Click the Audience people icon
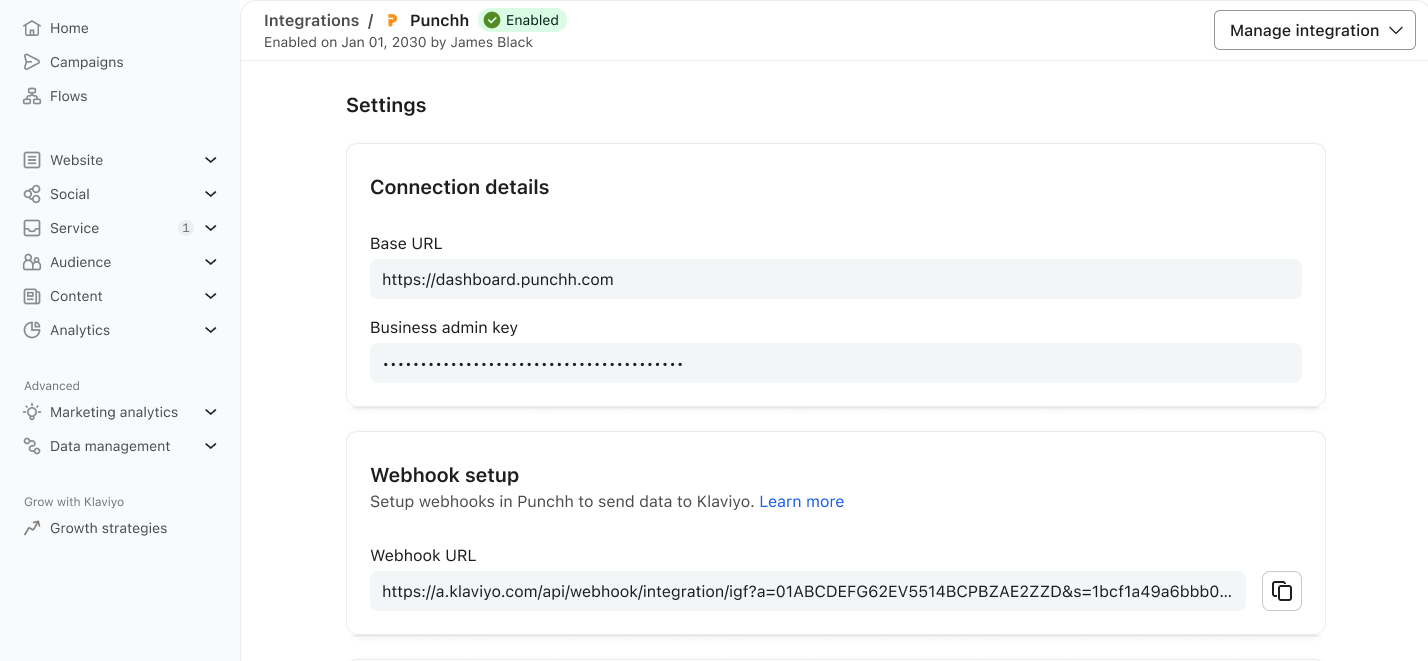 33,262
